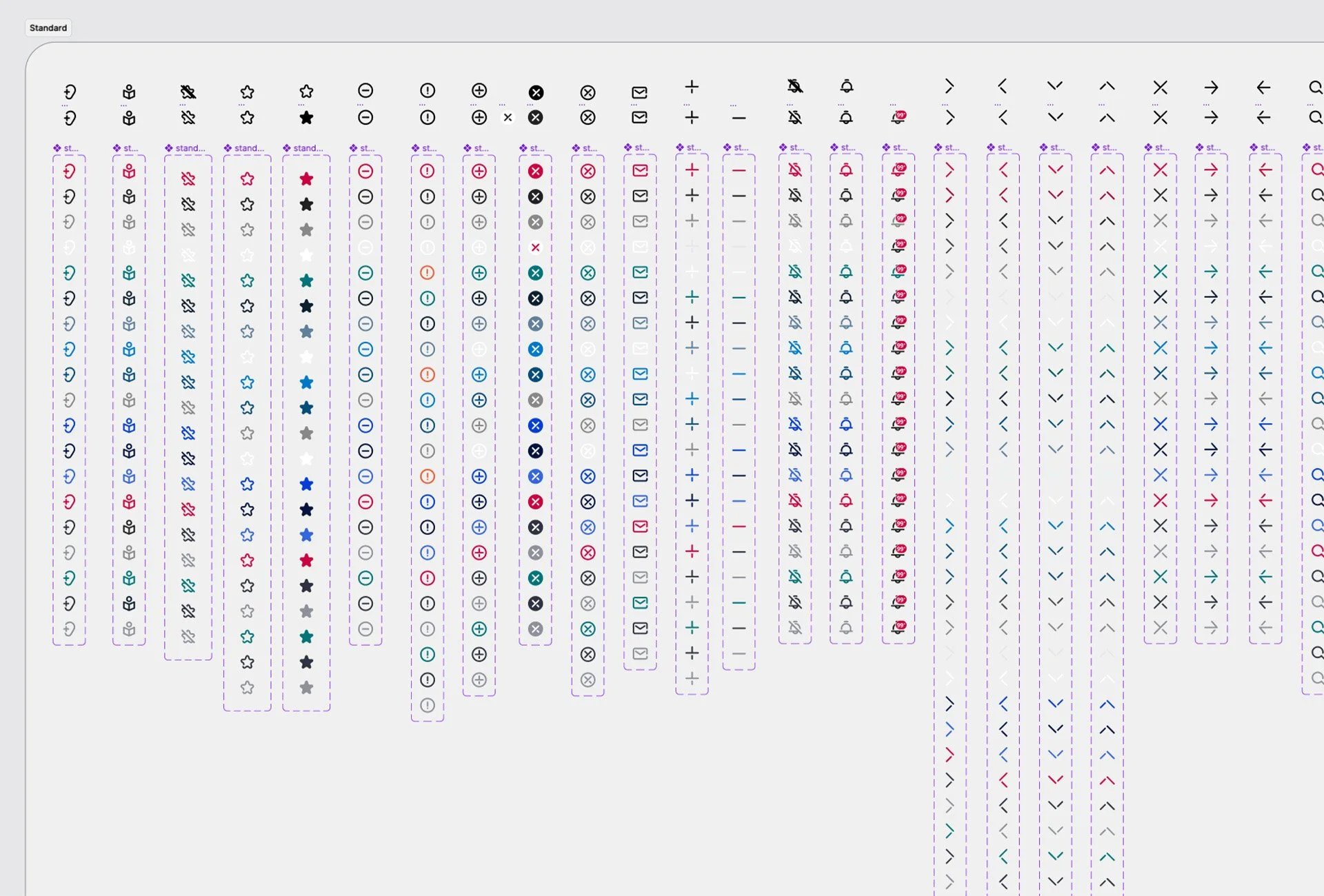The width and height of the screenshot is (1324, 896).
Task: Select the topmost chevron-right icon
Action: (950, 86)
